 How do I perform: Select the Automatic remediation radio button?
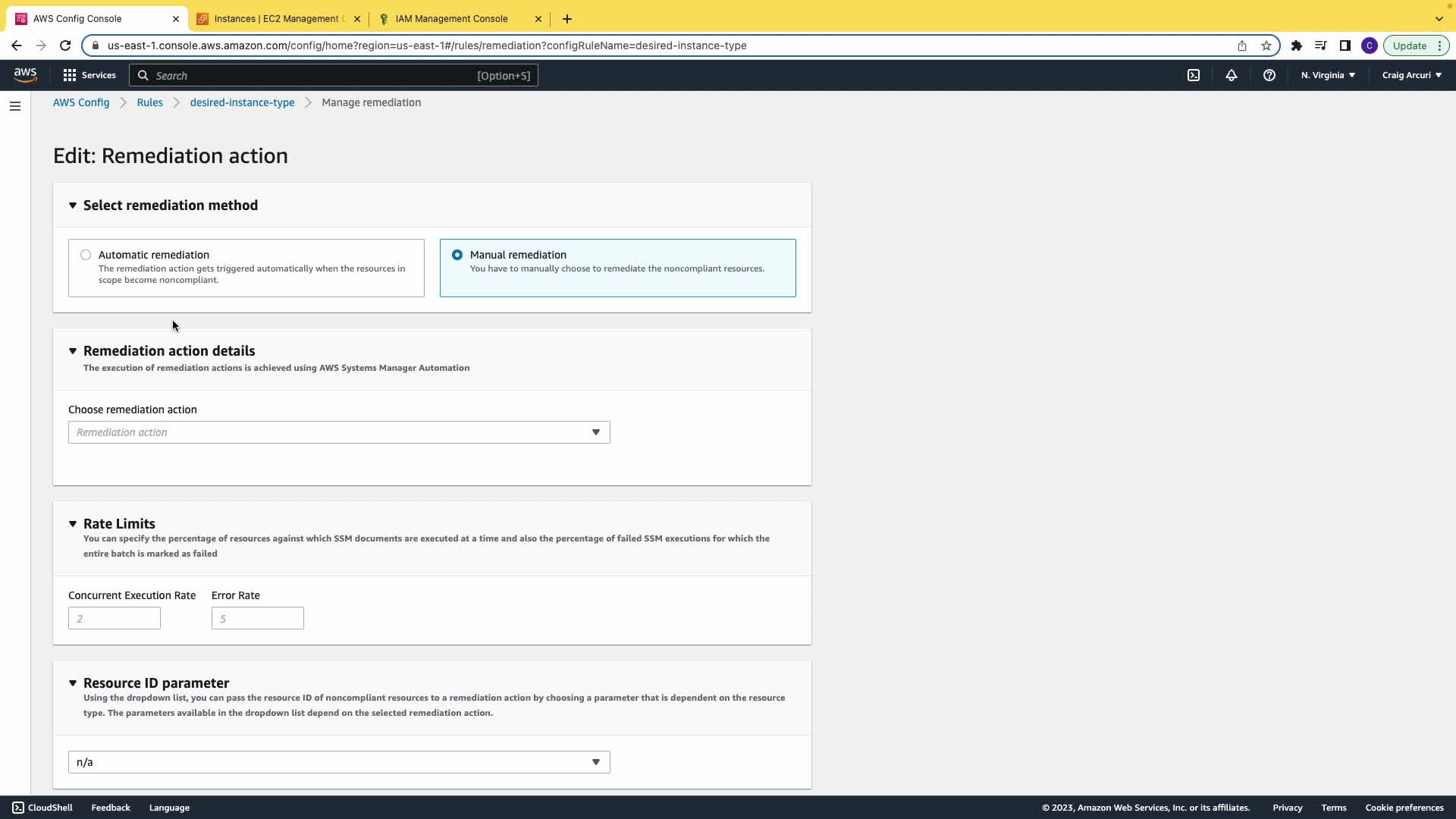[x=86, y=255]
